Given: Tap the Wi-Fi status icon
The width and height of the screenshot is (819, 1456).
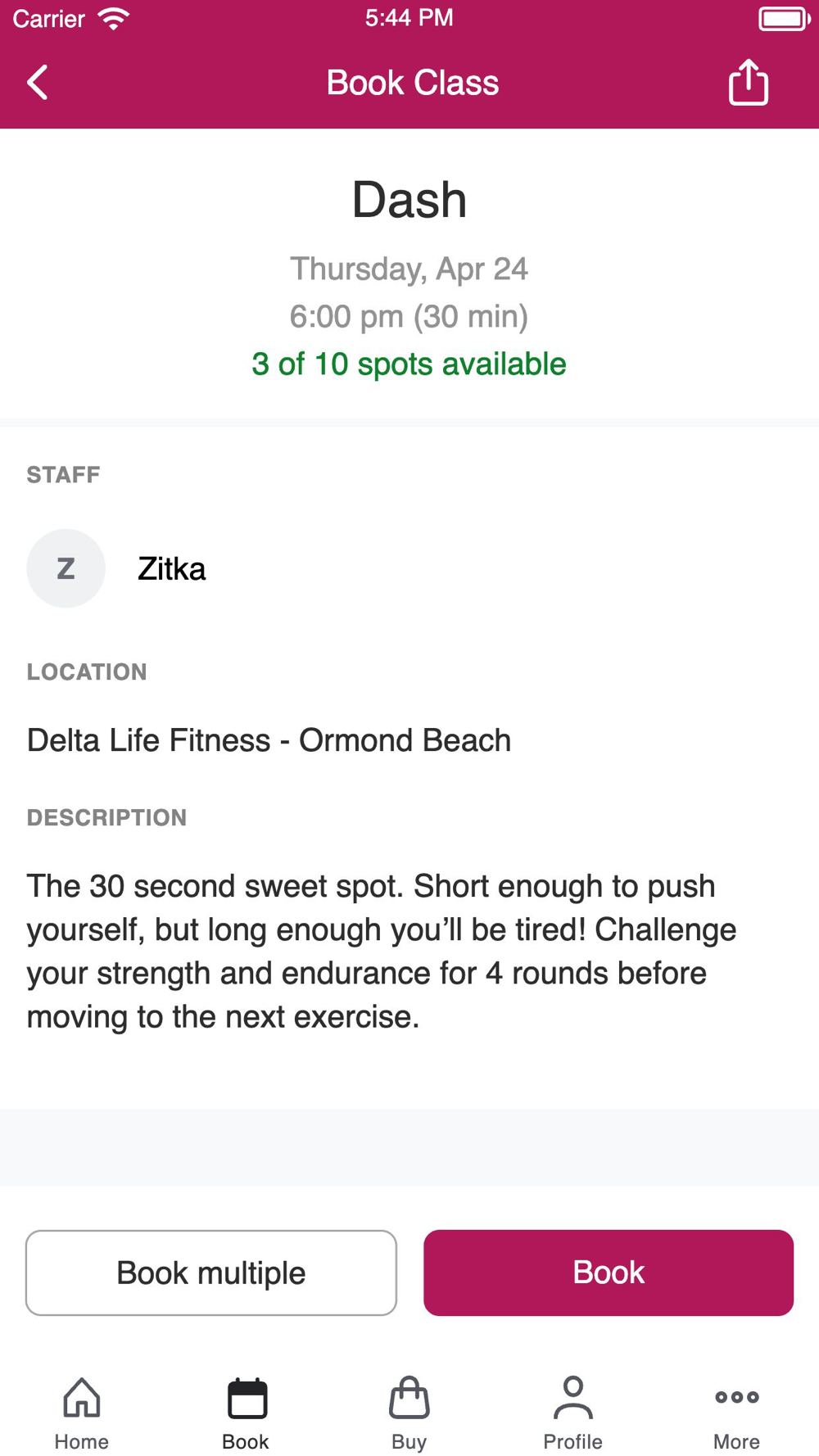Looking at the screenshot, I should 114,18.
